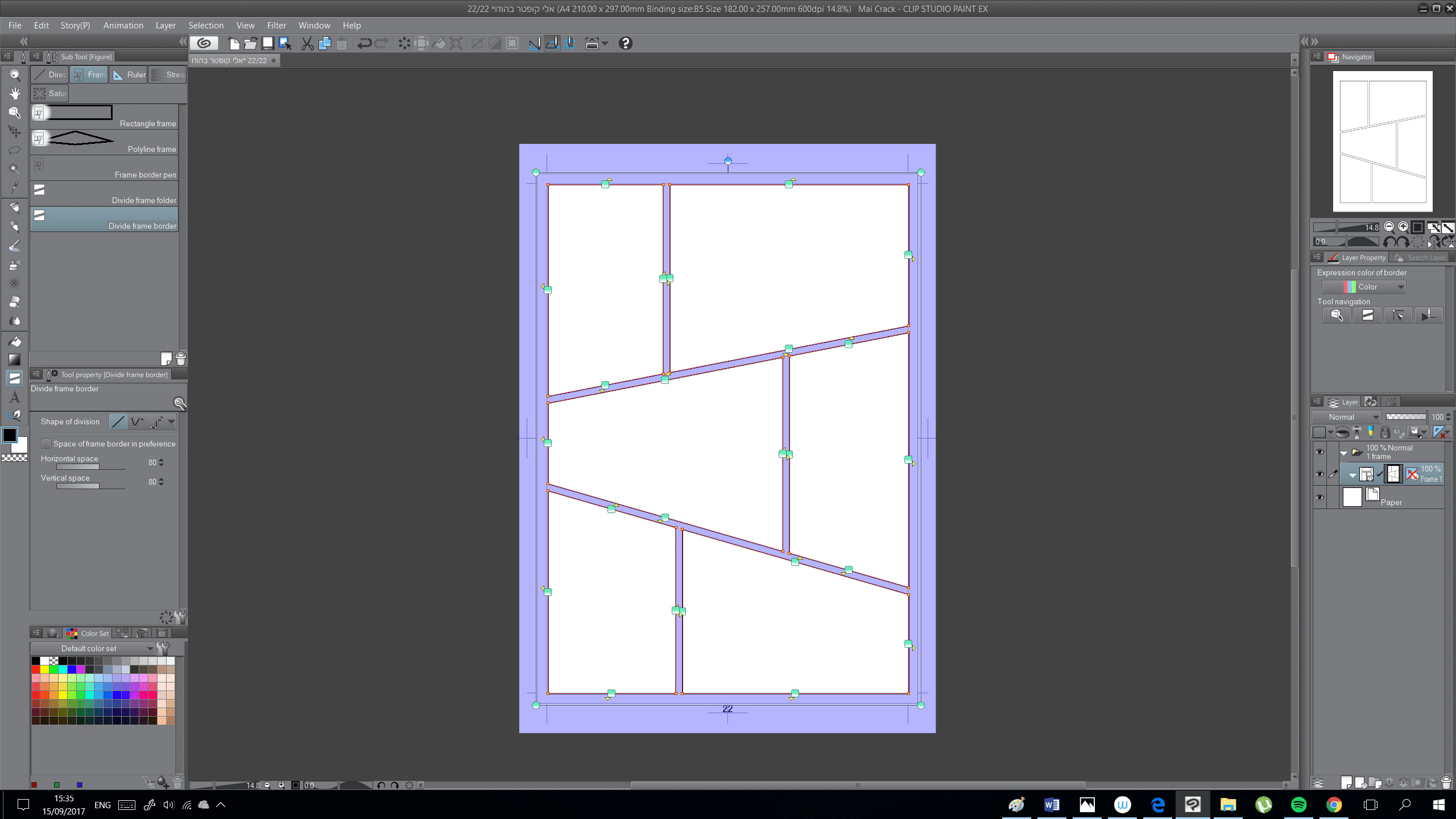Open the Filter menu
The height and width of the screenshot is (819, 1456).
(276, 26)
